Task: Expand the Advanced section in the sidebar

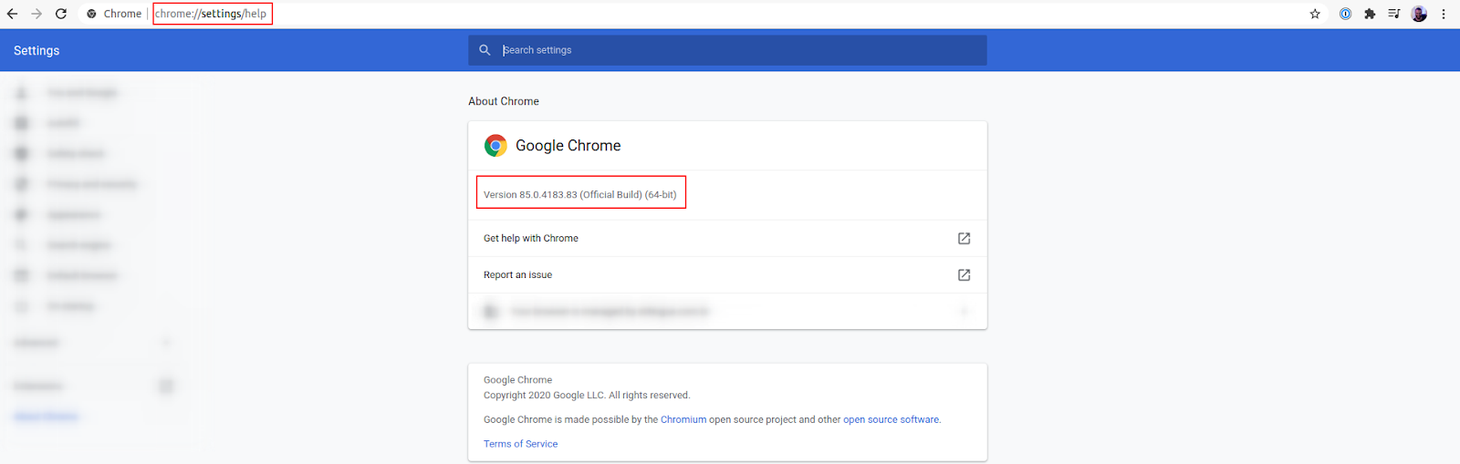Action: point(165,342)
